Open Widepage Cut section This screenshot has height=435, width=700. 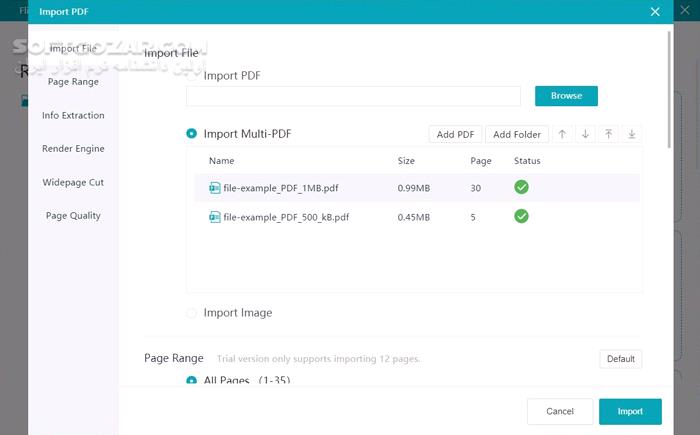[x=73, y=183]
